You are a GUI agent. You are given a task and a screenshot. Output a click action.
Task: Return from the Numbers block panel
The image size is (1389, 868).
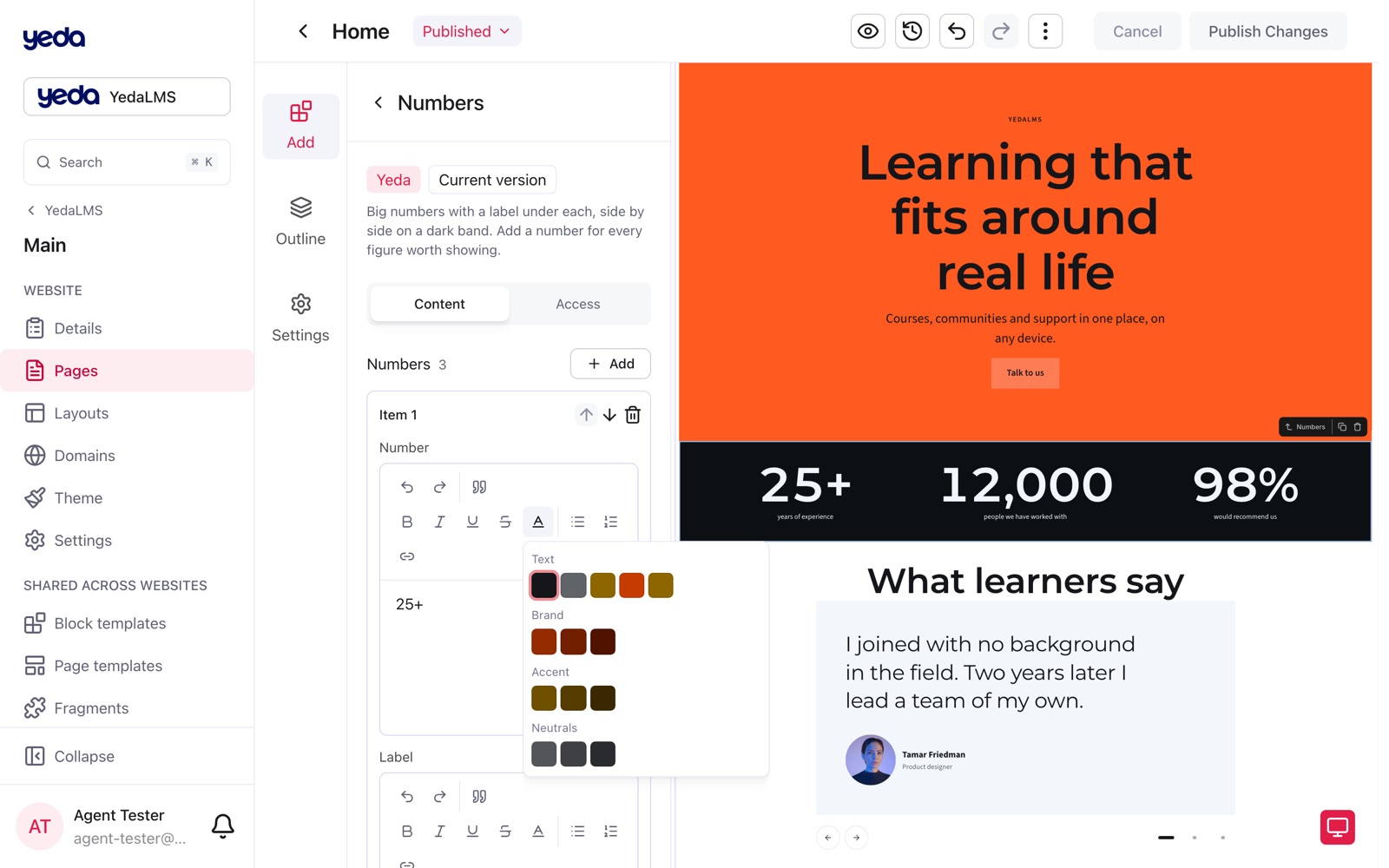(379, 102)
